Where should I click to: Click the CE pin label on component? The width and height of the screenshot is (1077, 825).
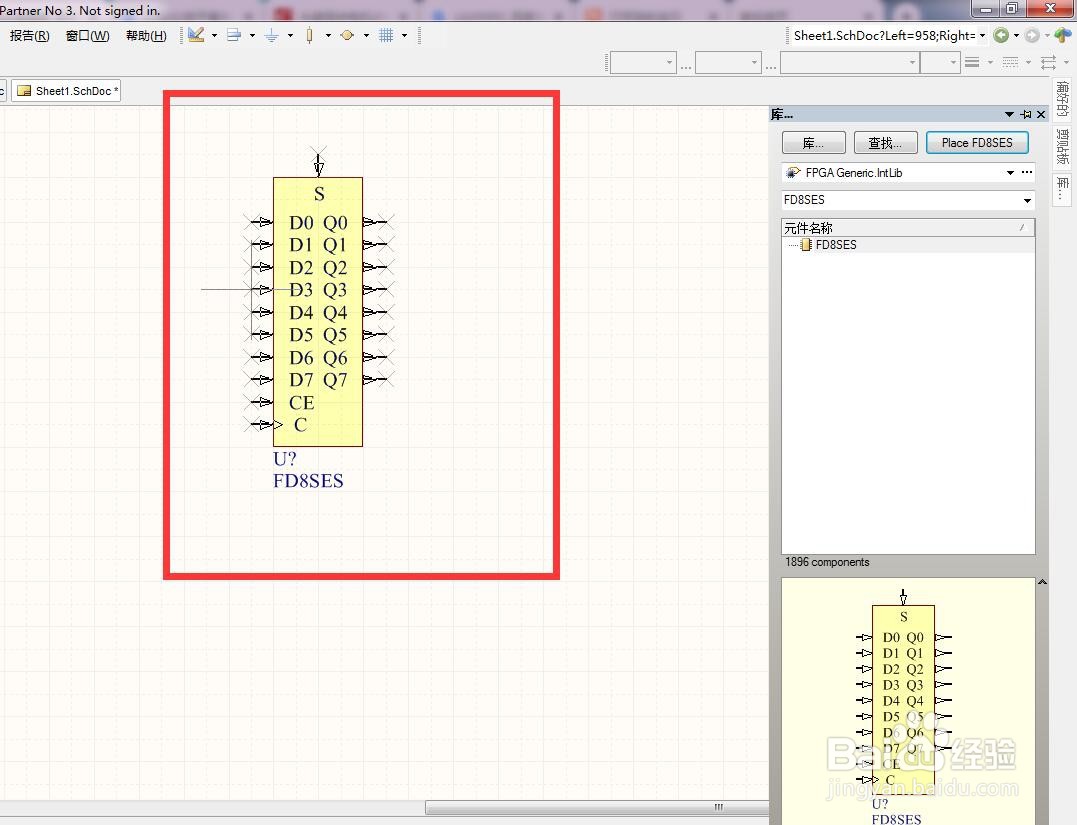302,403
